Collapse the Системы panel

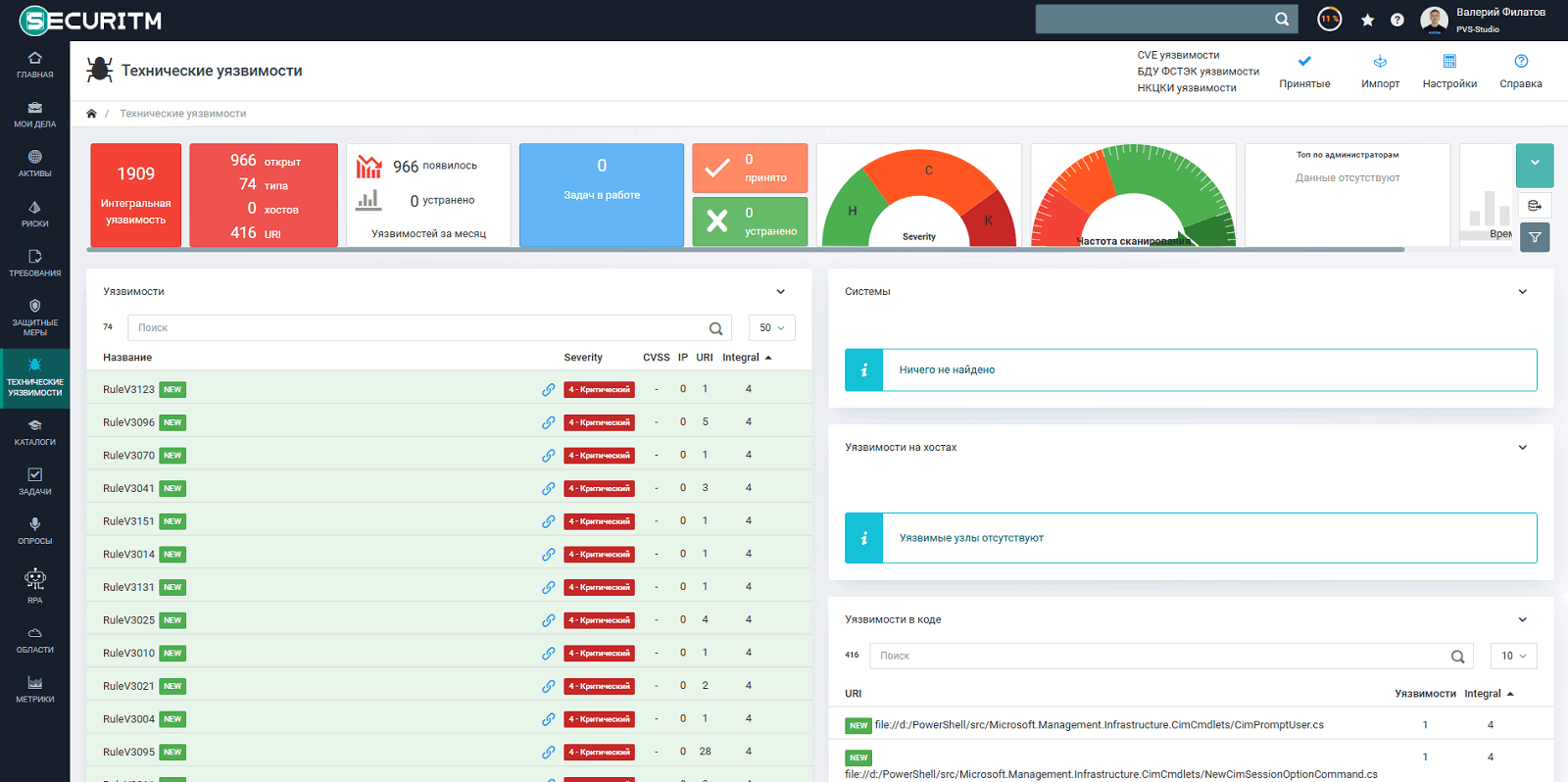pos(1523,292)
